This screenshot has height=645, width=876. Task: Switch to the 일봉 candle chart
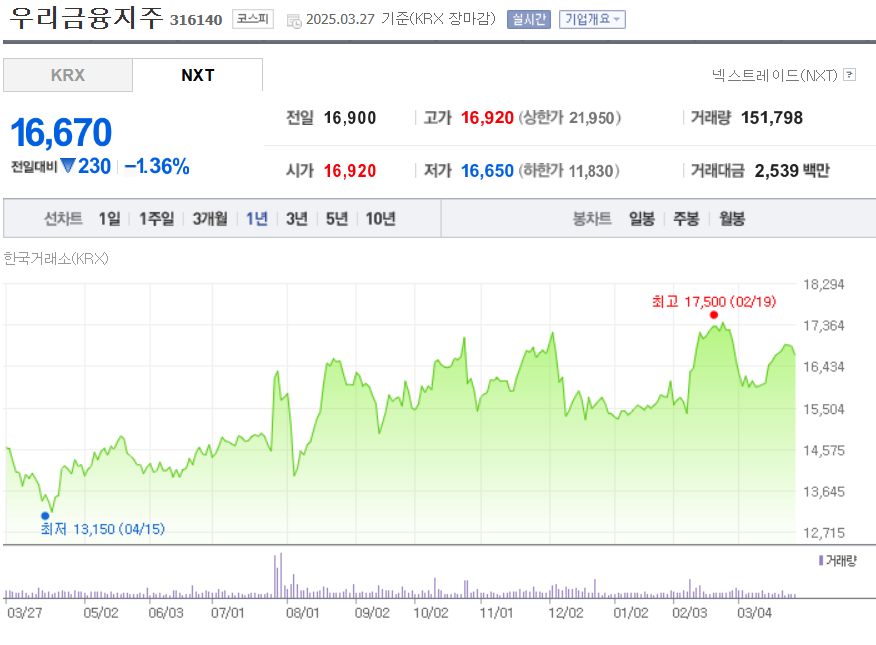click(642, 218)
